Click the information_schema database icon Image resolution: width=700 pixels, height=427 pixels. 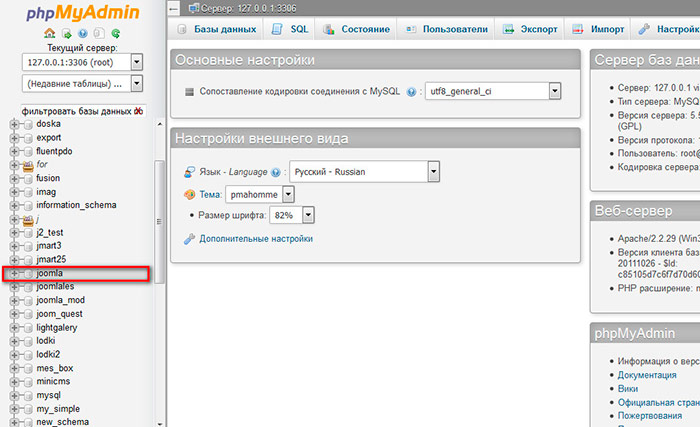pos(28,205)
